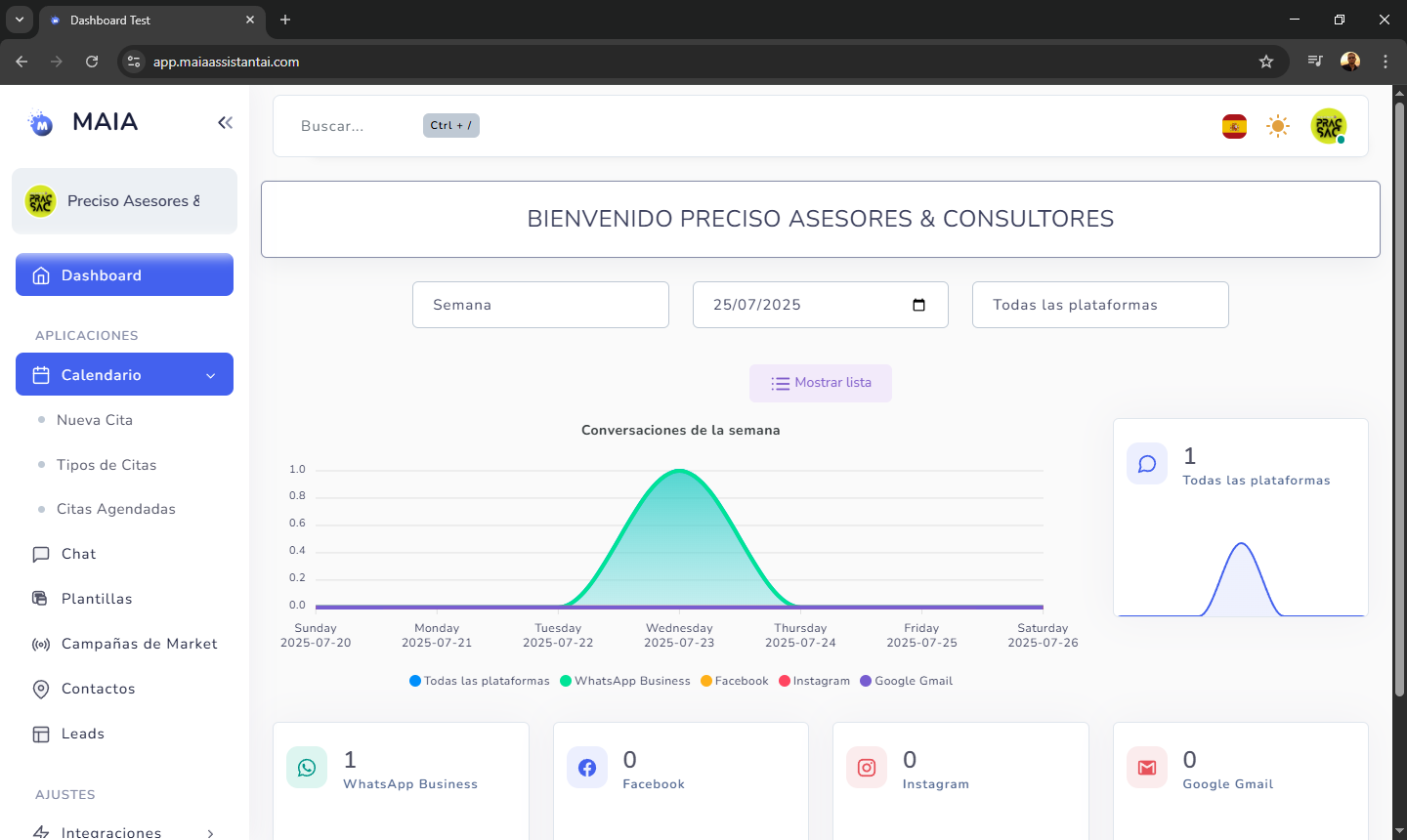The width and height of the screenshot is (1407, 840).
Task: Open the Todas las plataformas filter dropdown
Action: click(1100, 305)
